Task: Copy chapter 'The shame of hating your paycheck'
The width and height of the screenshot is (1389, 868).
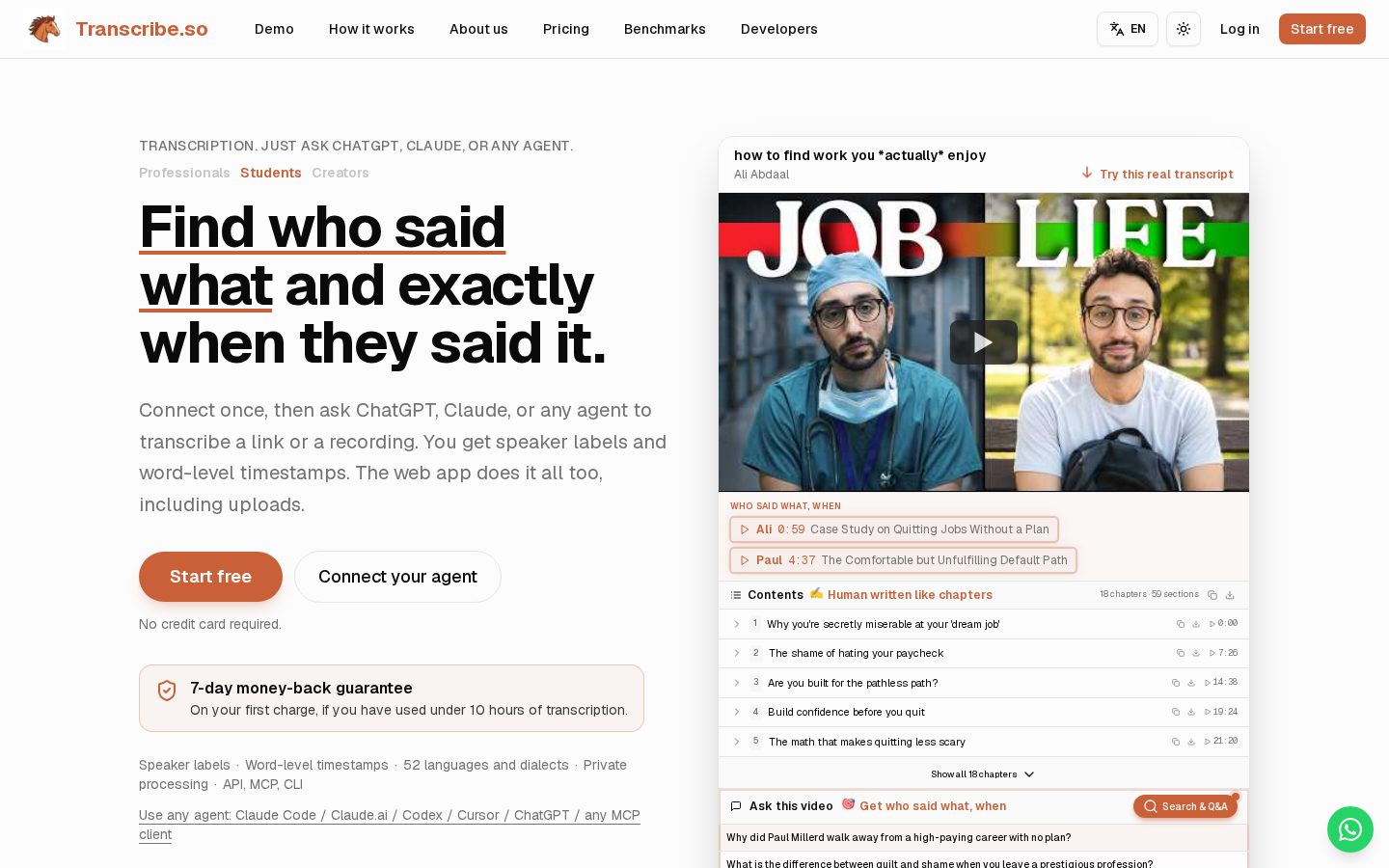Action: [1180, 653]
